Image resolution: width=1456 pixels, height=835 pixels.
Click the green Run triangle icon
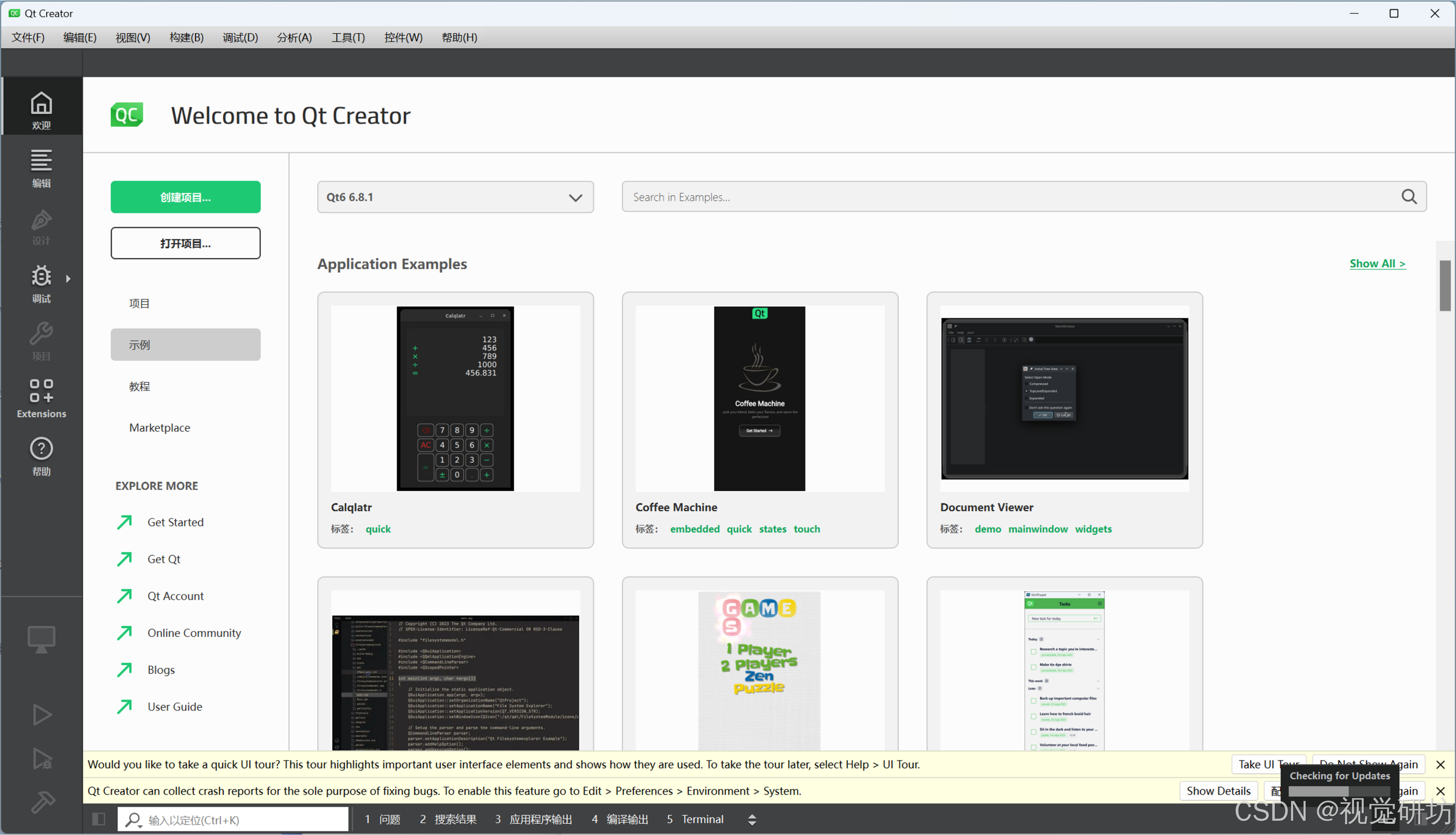tap(42, 715)
